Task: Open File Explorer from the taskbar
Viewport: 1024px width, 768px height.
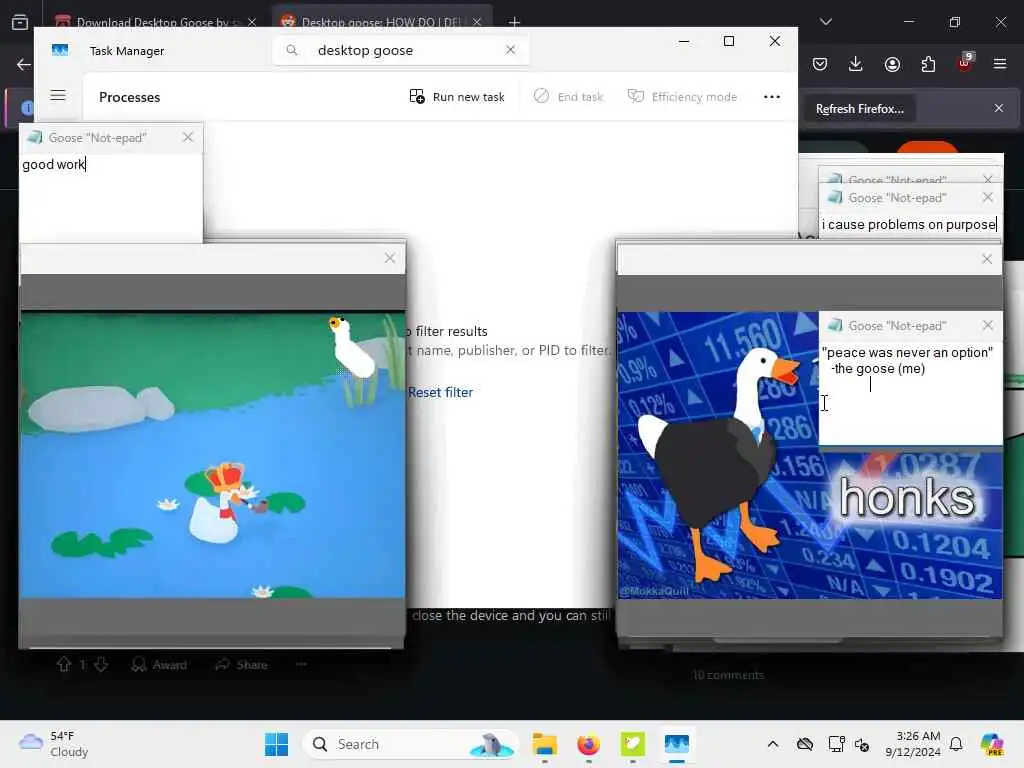Action: click(x=544, y=744)
